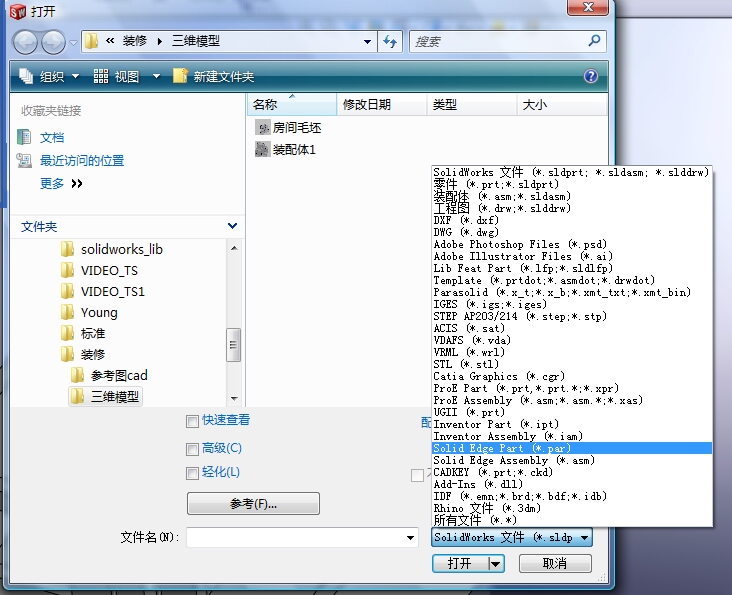This screenshot has height=595, width=732.
Task: Close the 打开 dialog window
Action: (588, 7)
